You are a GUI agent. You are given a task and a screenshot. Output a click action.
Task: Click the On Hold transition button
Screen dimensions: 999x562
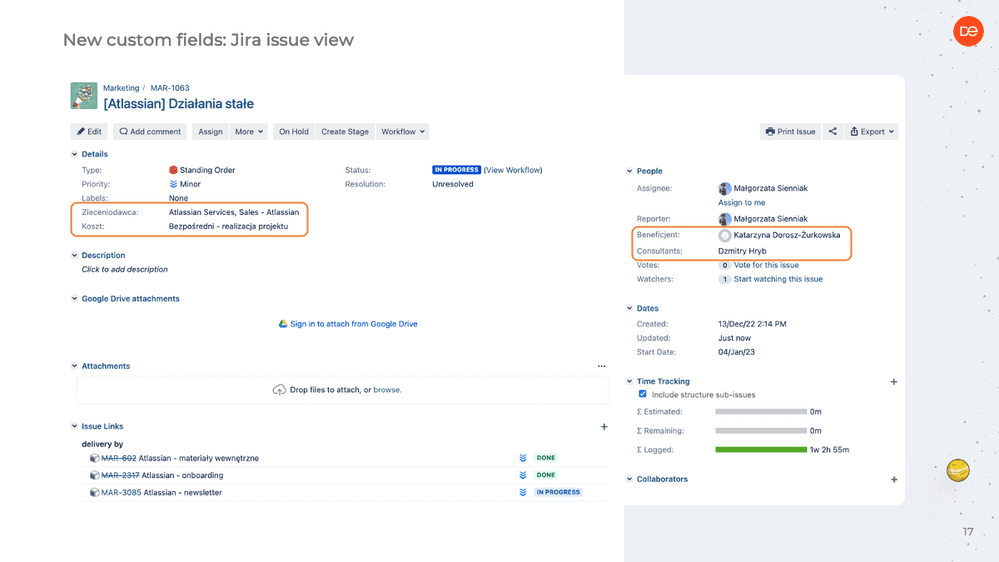(293, 131)
